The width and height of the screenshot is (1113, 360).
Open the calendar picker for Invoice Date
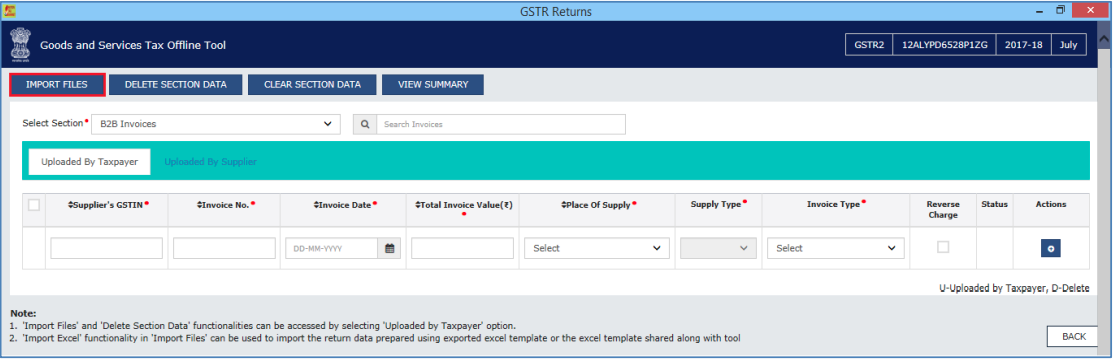tap(389, 249)
